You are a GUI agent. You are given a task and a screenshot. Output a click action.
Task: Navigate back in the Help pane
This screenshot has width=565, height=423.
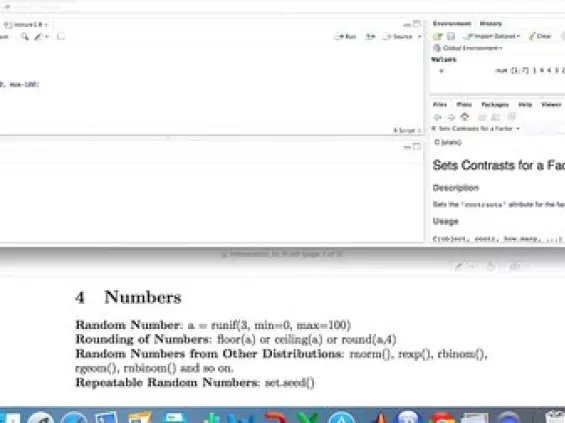437,117
